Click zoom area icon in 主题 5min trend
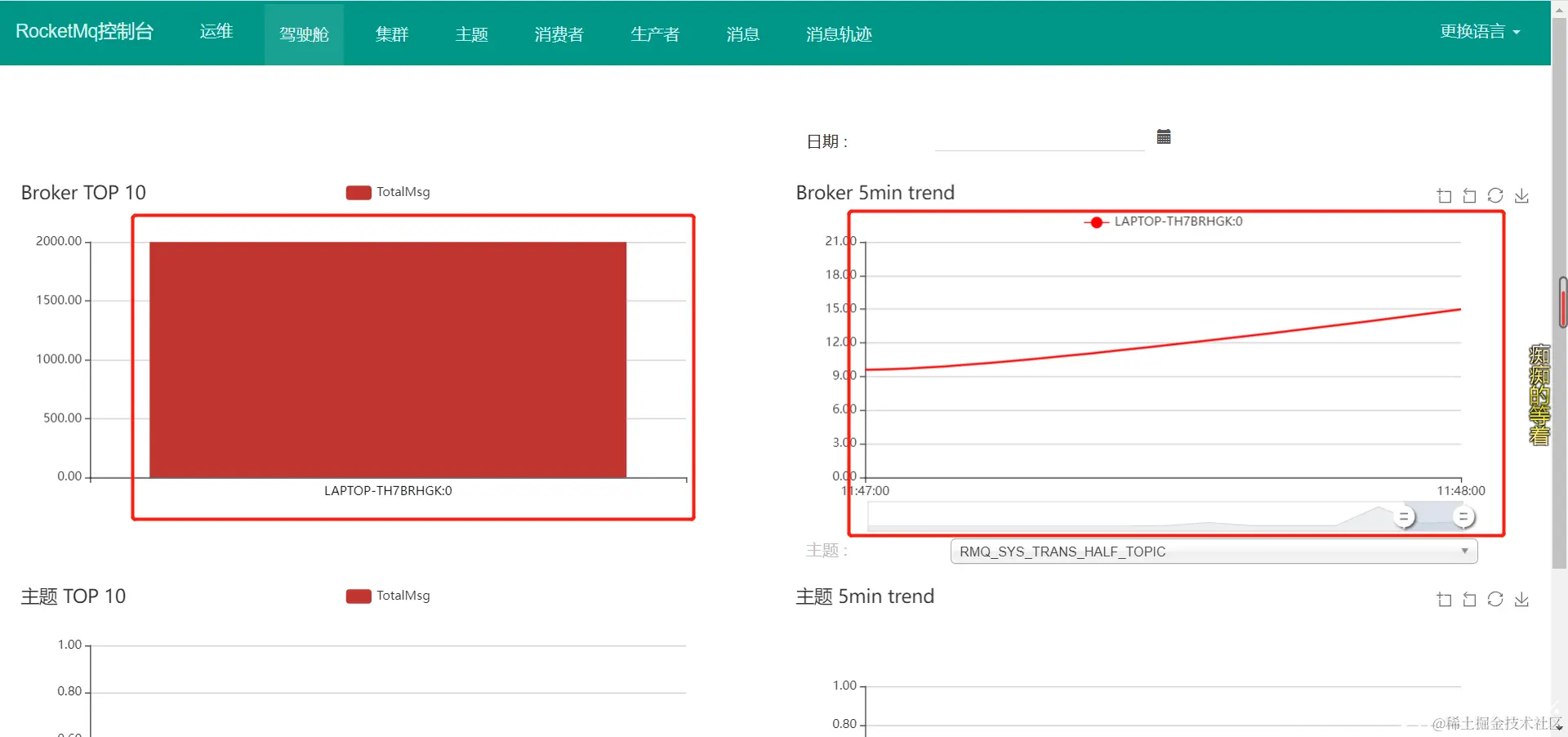The height and width of the screenshot is (737, 1568). (1444, 600)
